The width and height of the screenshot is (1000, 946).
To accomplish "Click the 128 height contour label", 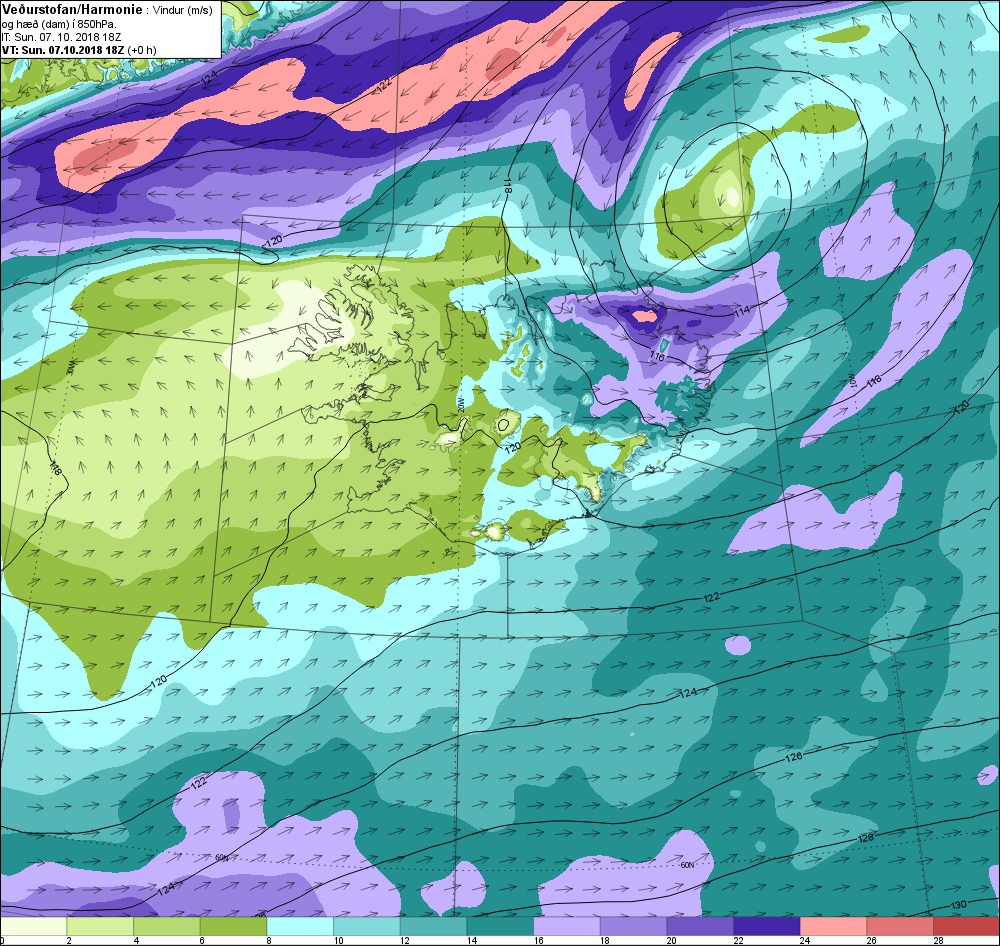I will point(865,838).
